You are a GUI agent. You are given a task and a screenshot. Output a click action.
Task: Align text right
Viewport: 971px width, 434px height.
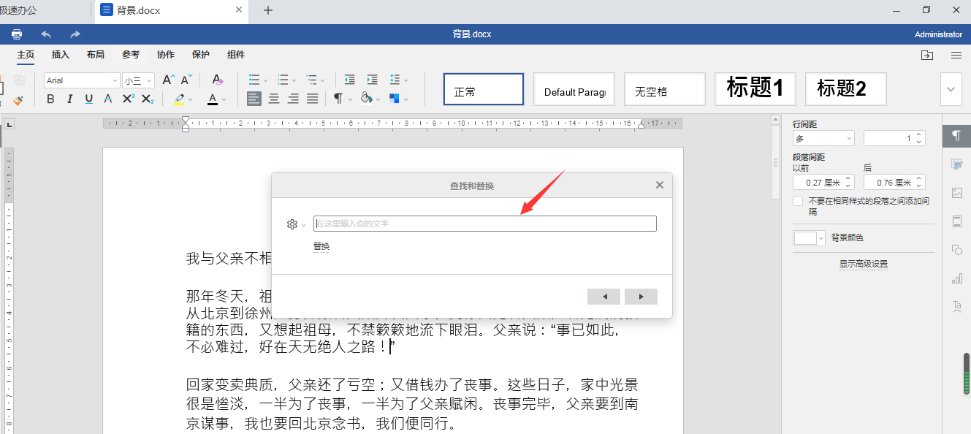294,98
